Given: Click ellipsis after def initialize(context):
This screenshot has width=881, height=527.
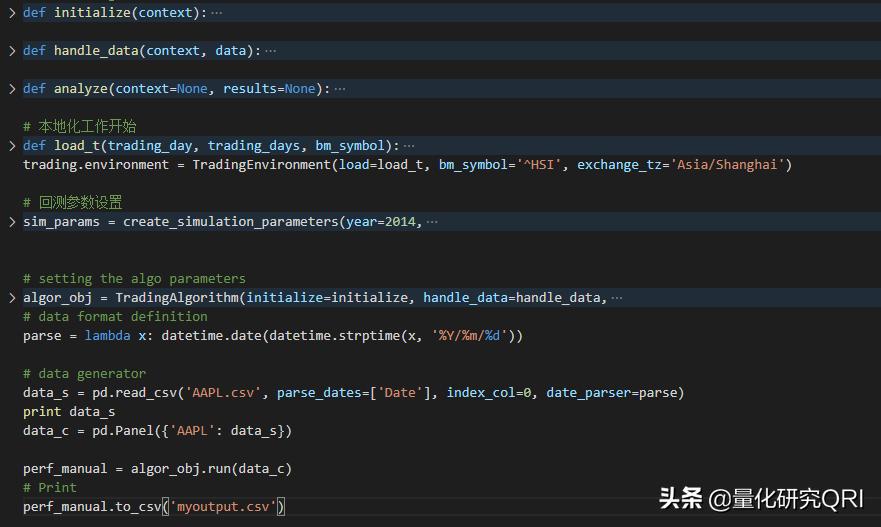Looking at the screenshot, I should (216, 13).
